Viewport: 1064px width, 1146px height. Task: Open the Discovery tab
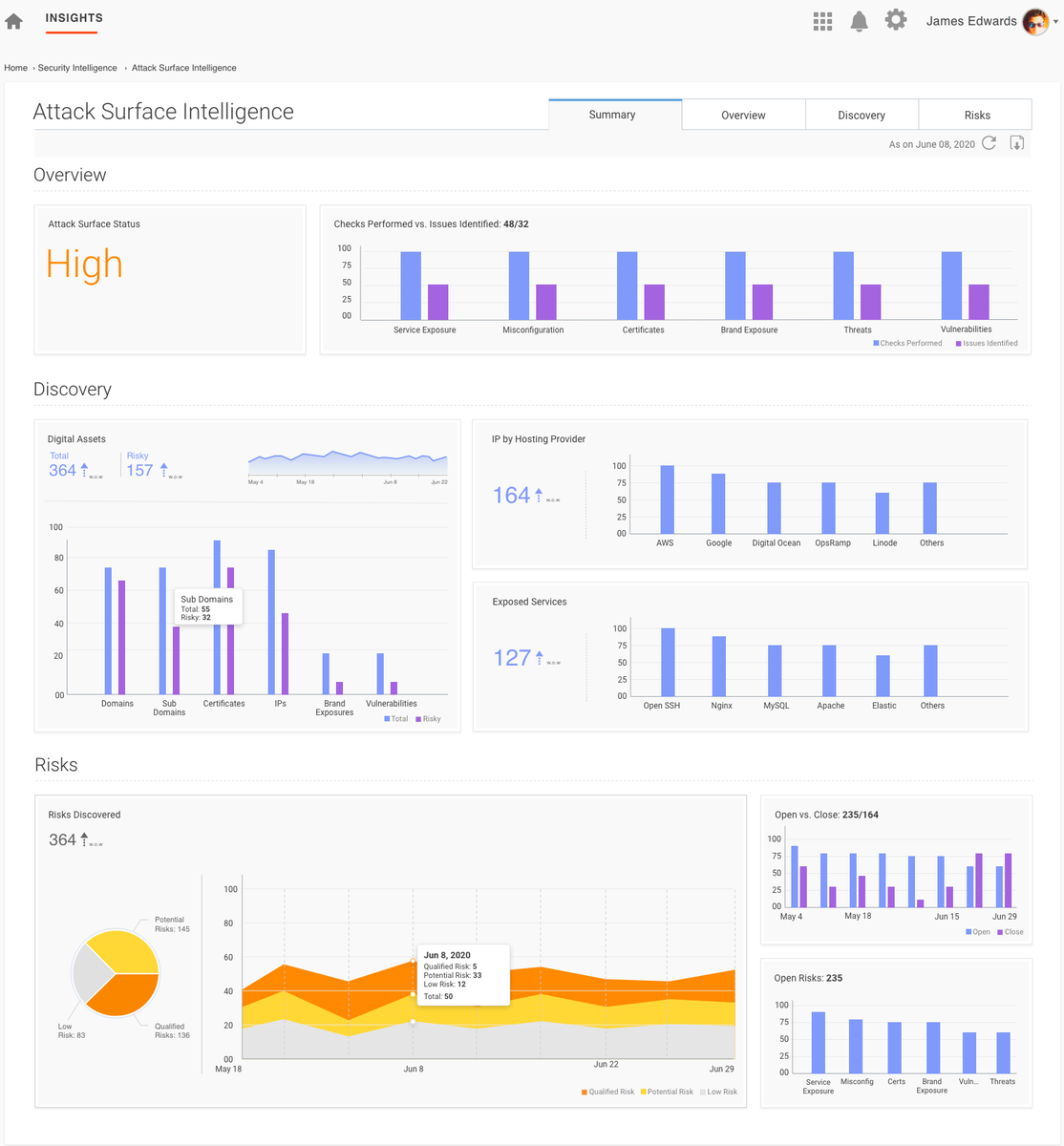pos(862,115)
